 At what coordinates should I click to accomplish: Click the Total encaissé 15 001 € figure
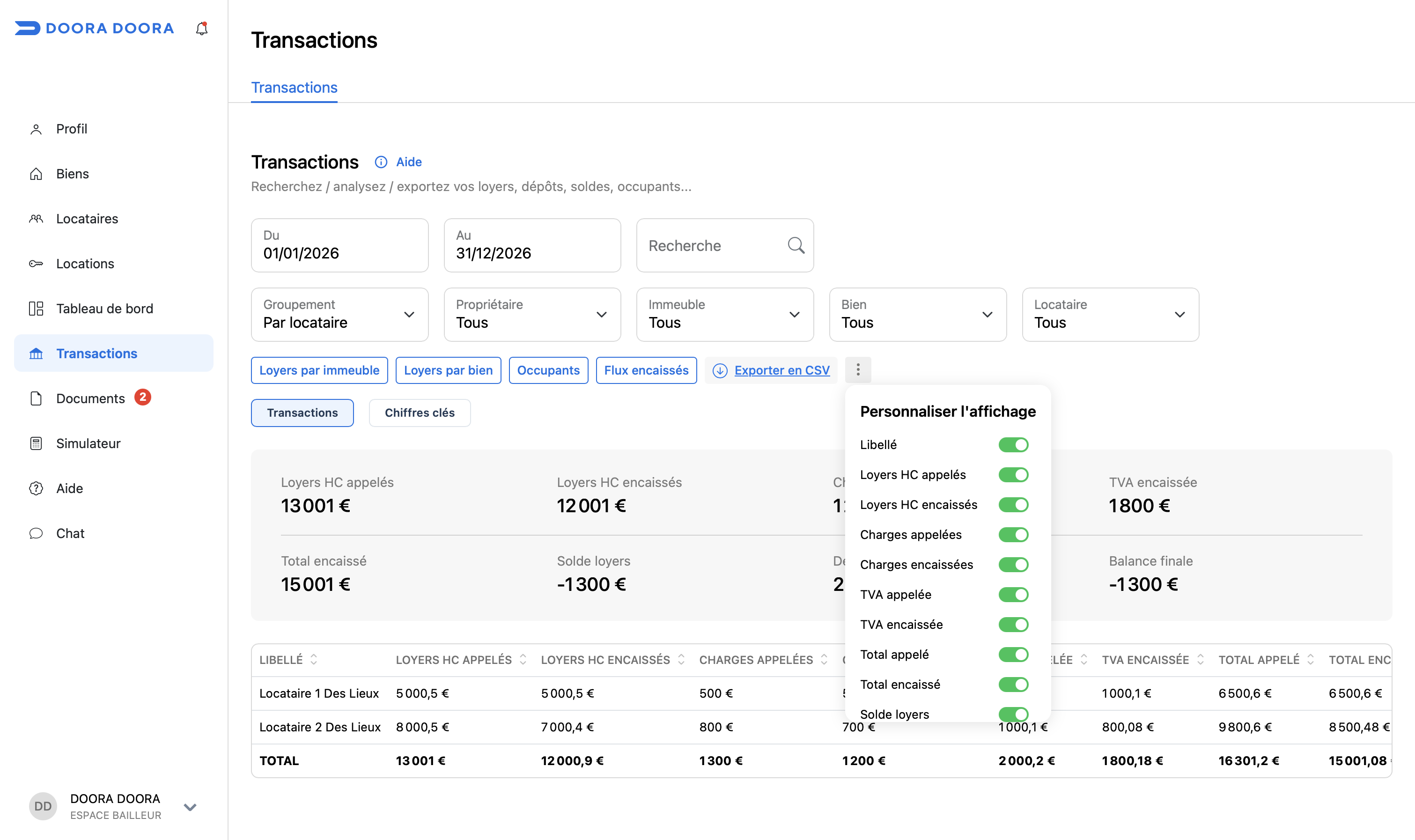click(316, 584)
